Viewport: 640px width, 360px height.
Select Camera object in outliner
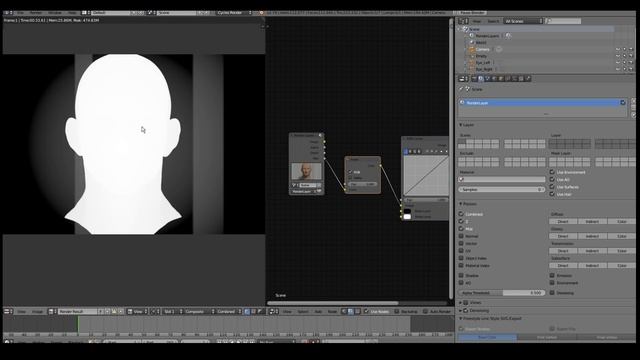[482, 49]
